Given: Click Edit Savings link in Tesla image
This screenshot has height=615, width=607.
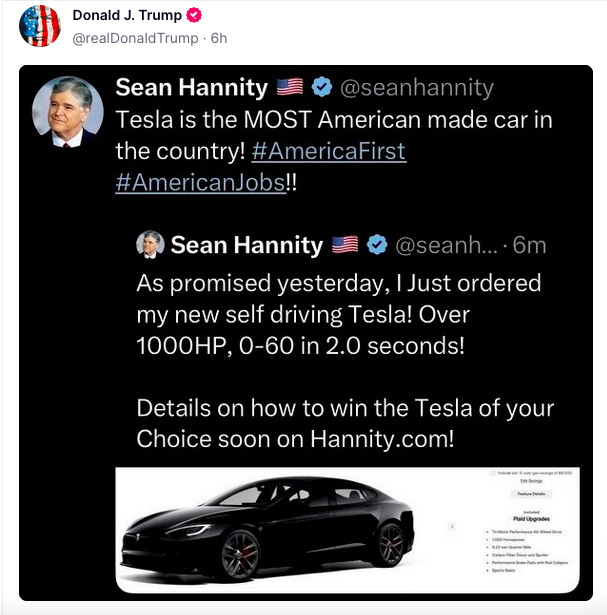Looking at the screenshot, I should (531, 480).
